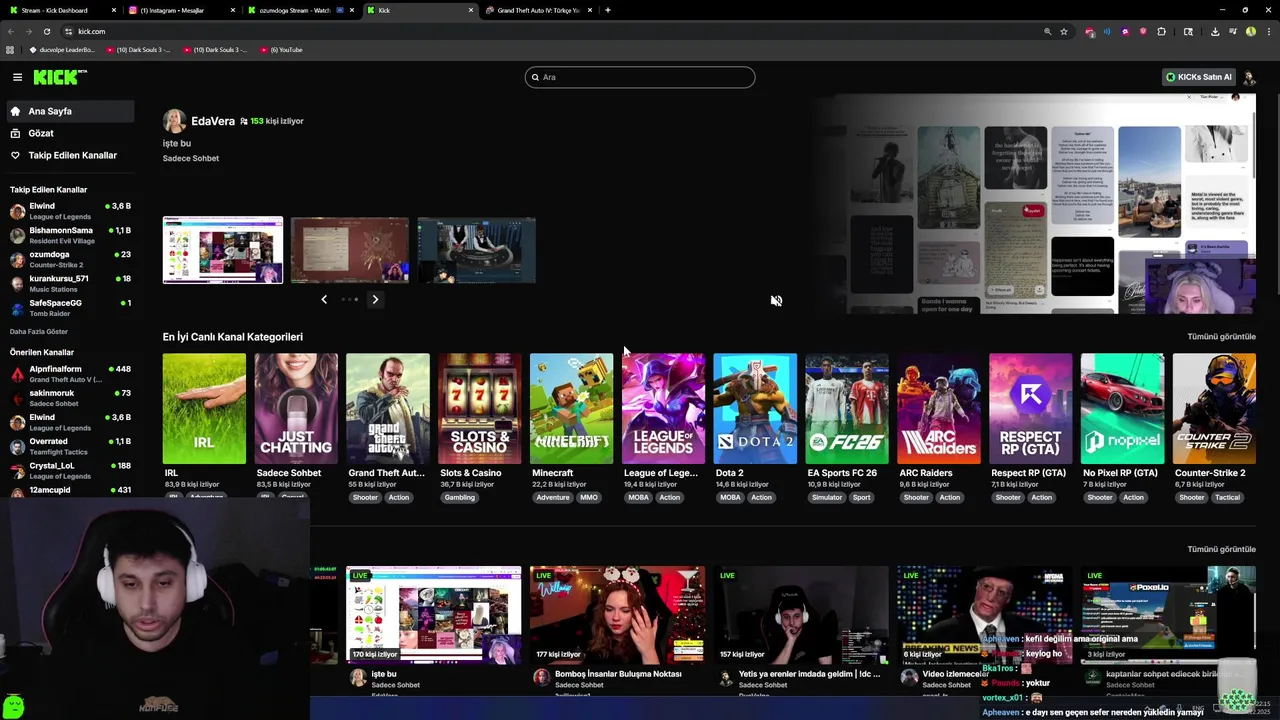Open the browser downloads icon
The width and height of the screenshot is (1280, 720).
point(1215,31)
